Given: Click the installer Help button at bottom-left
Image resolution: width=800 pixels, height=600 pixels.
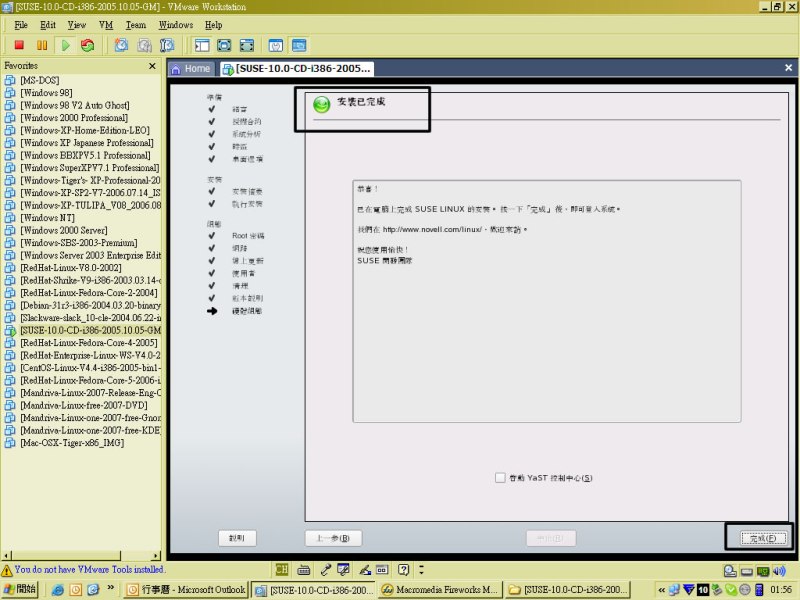Looking at the screenshot, I should point(237,538).
